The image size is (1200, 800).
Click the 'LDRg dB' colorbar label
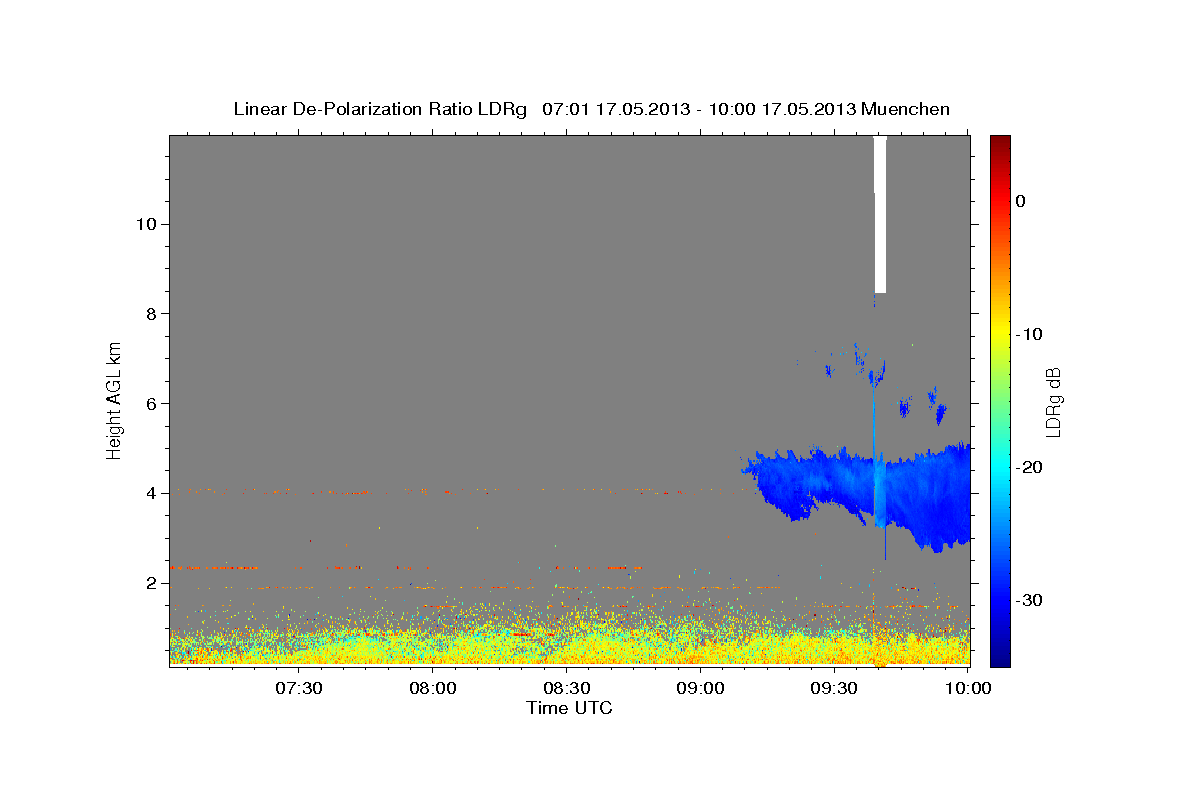point(1053,402)
